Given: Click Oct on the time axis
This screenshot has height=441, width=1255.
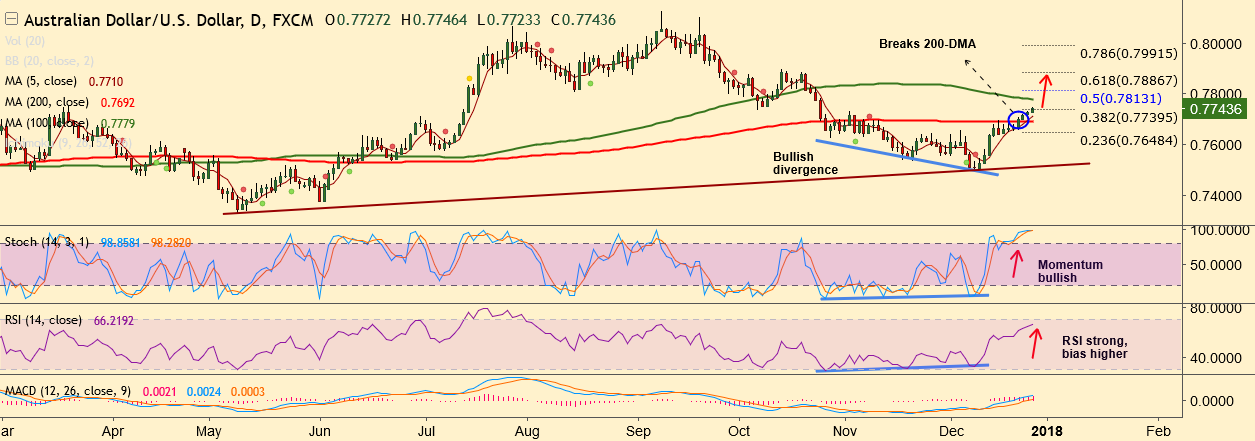Looking at the screenshot, I should point(739,429).
